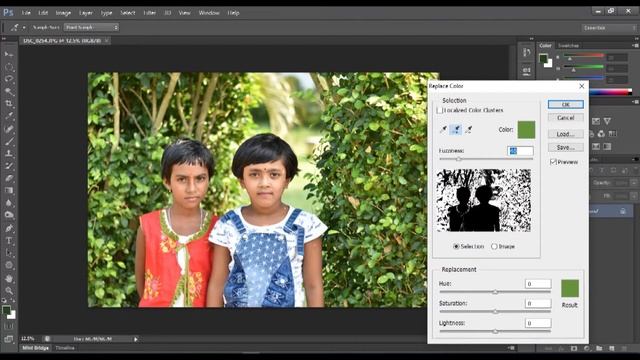Select the Dodge tool
The image size is (640, 360).
9,215
